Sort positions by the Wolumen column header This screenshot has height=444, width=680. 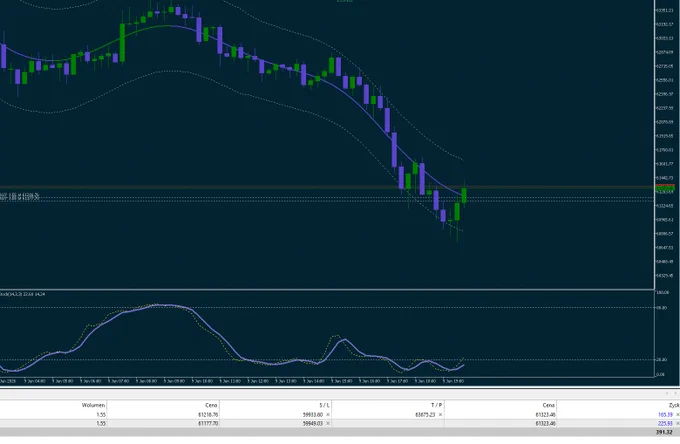point(93,405)
